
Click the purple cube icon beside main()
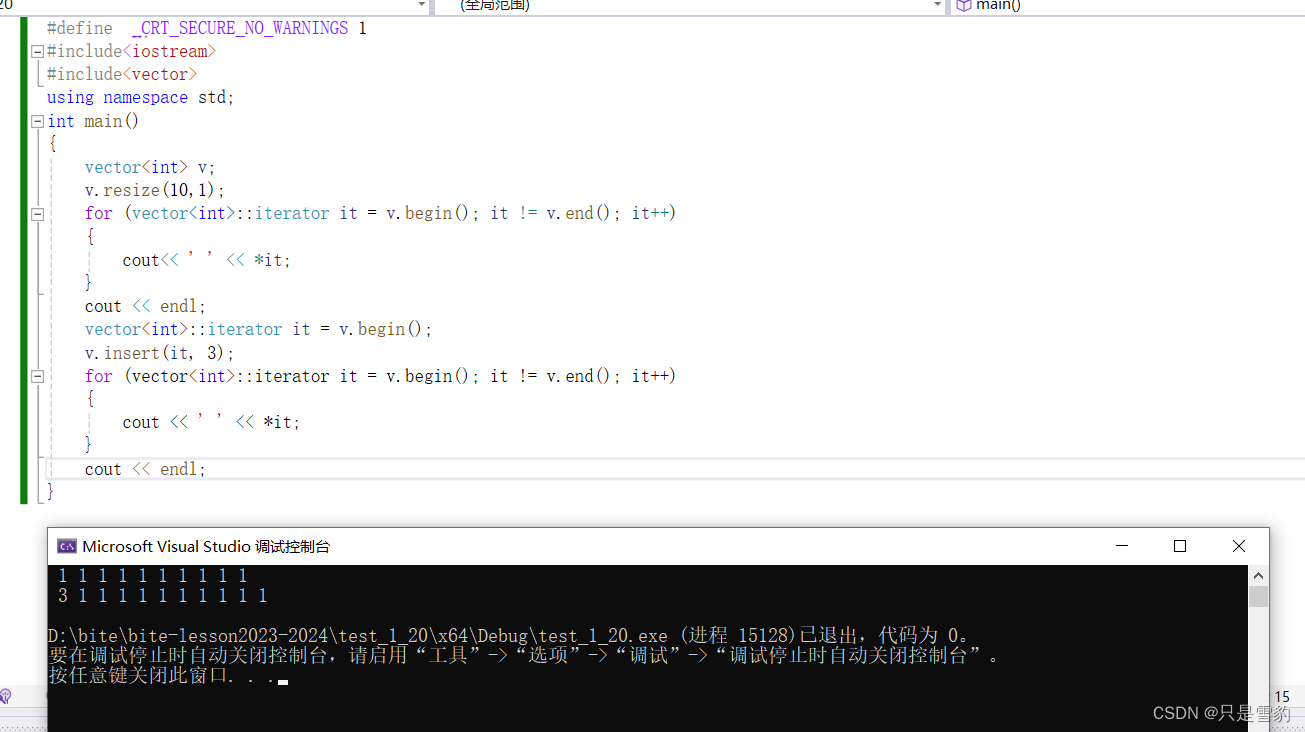coord(963,5)
